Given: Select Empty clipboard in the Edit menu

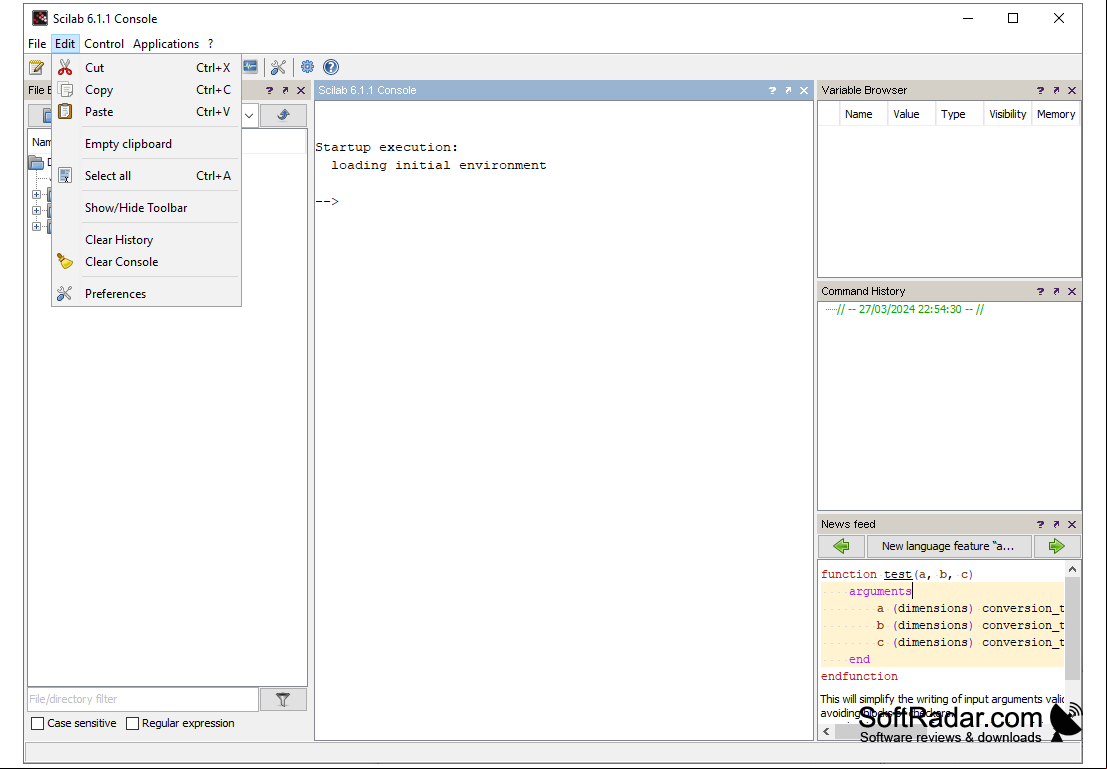Looking at the screenshot, I should [x=146, y=143].
